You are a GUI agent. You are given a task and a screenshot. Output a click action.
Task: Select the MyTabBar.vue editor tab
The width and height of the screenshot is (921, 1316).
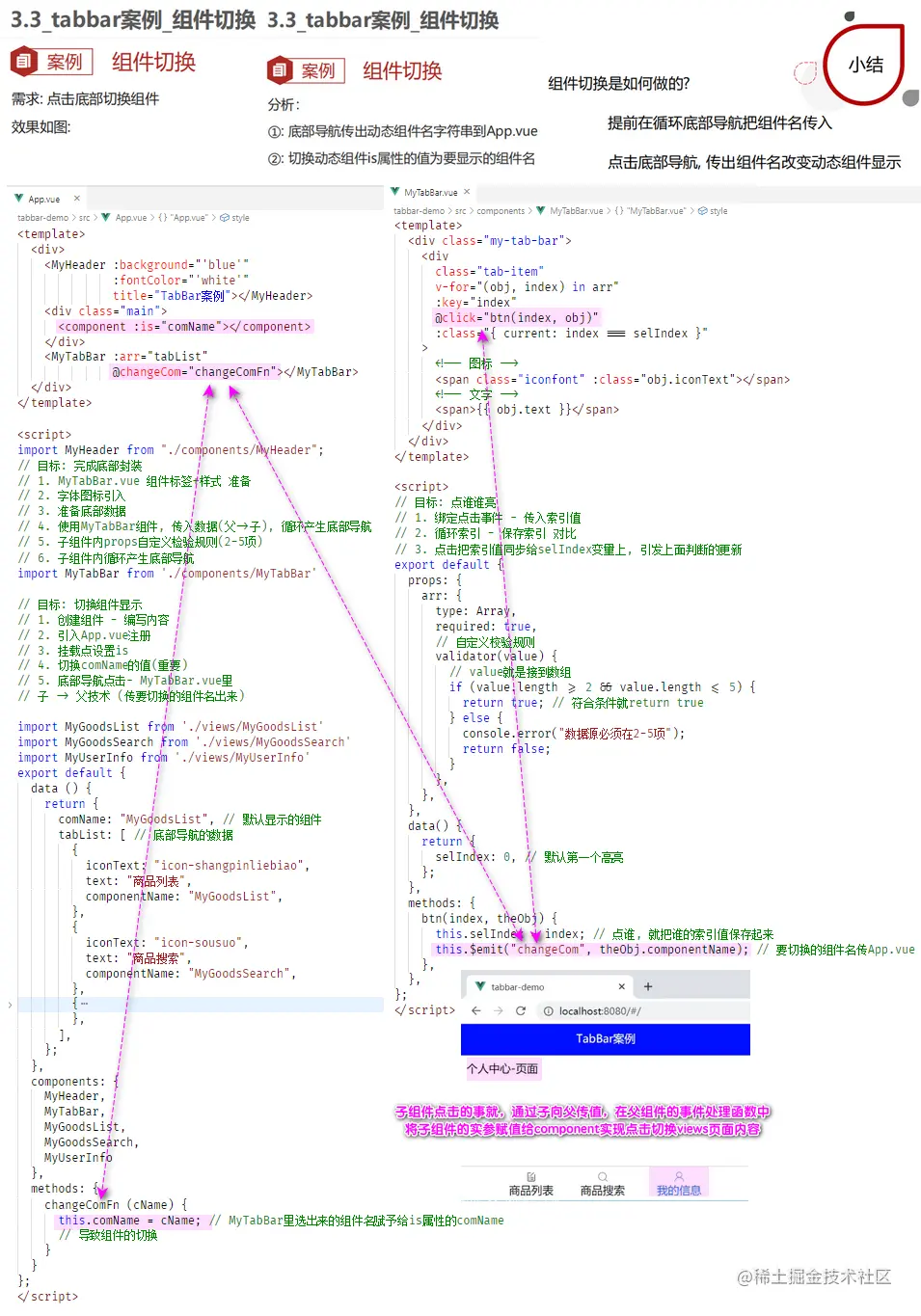click(x=431, y=192)
